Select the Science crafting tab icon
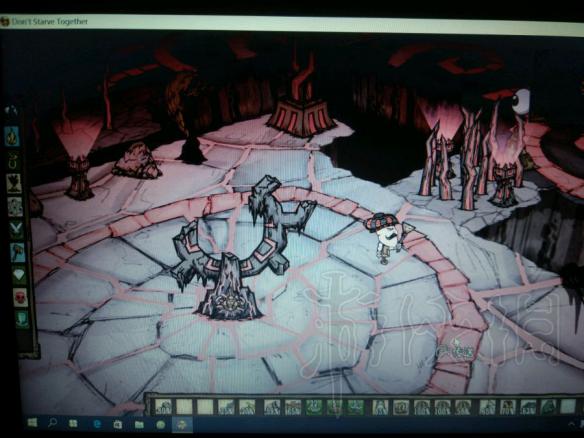 15,206
